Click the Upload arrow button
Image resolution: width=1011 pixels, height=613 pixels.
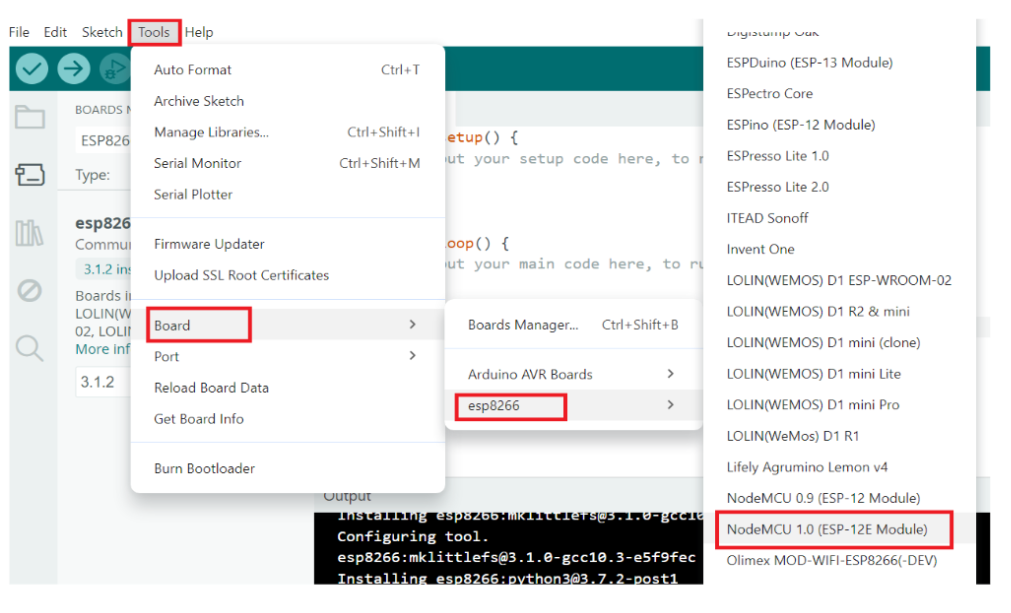point(74,68)
